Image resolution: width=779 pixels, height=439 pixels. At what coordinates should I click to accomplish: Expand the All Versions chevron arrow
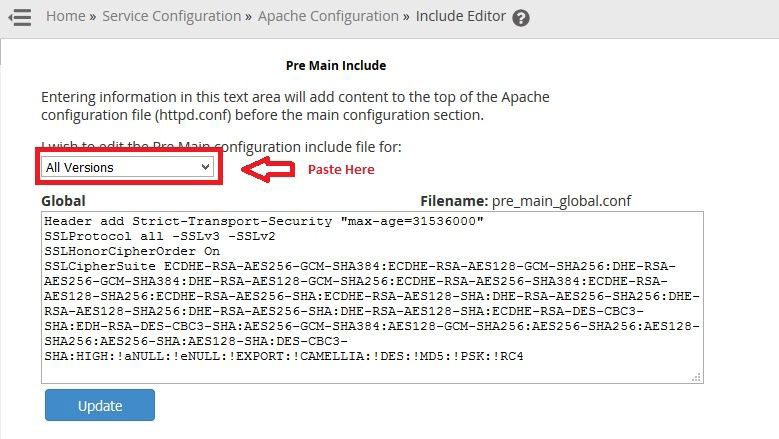pos(205,167)
